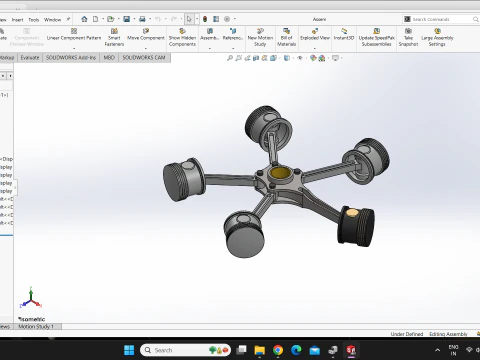Click the Select cursor arrow tool
This screenshot has height=360, width=480.
(x=189, y=19)
